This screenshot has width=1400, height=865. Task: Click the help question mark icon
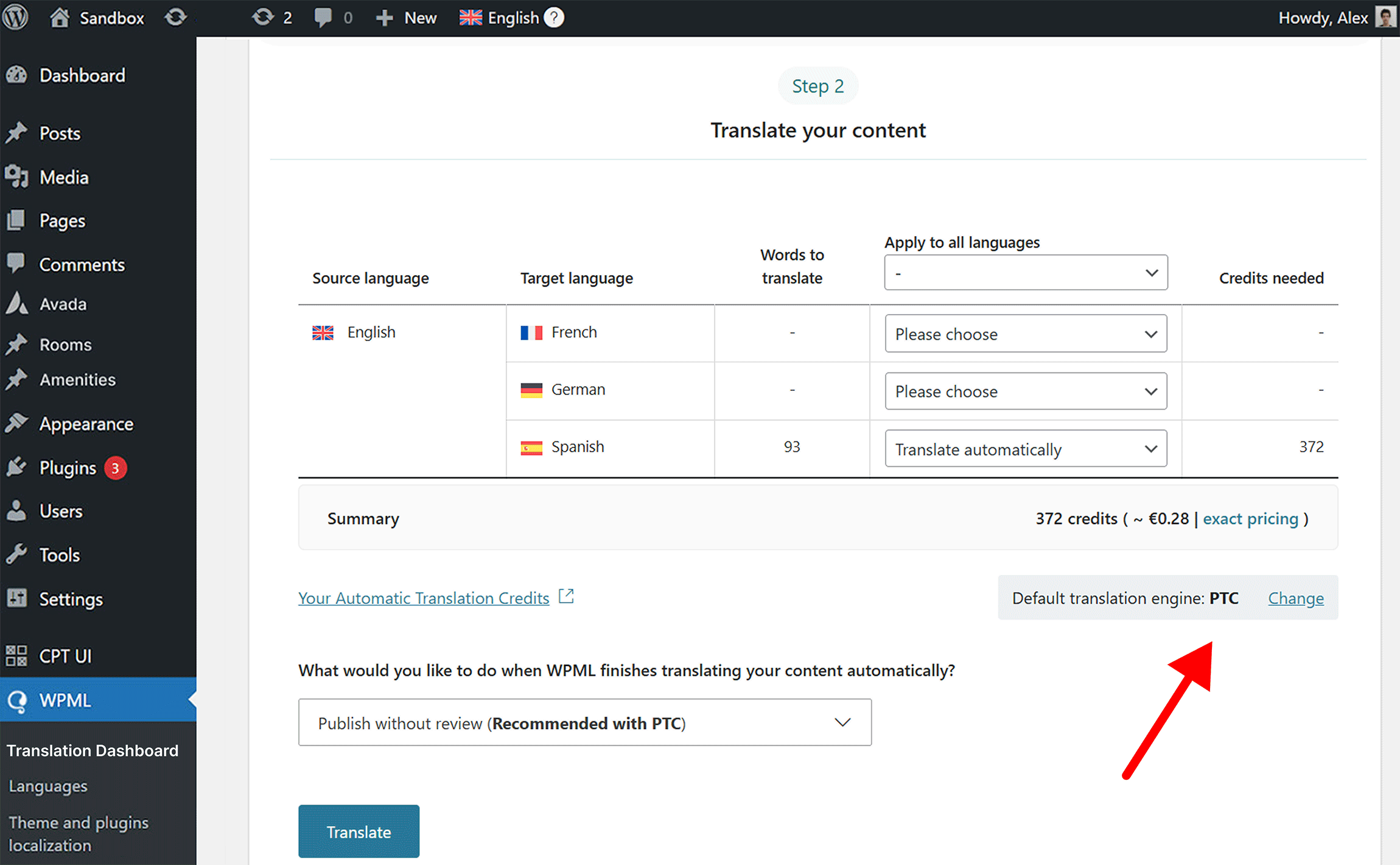coord(553,18)
